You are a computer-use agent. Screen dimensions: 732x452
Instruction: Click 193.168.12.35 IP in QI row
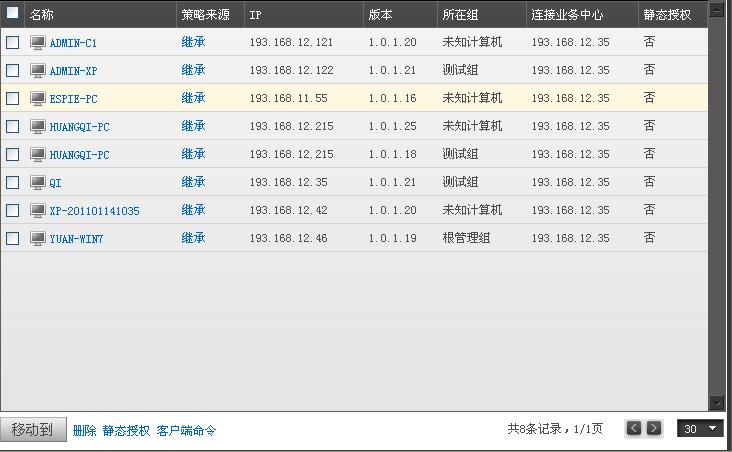click(x=289, y=183)
